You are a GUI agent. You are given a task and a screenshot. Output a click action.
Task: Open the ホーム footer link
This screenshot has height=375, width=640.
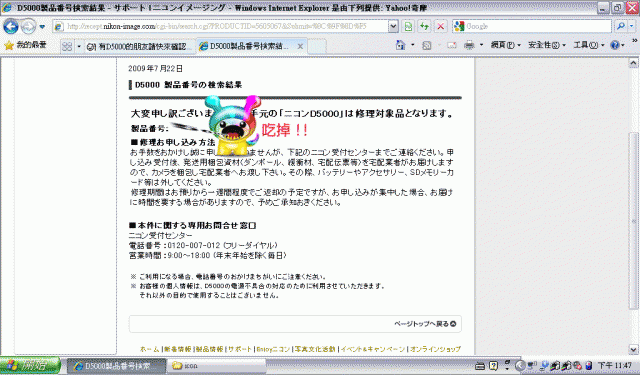click(149, 349)
